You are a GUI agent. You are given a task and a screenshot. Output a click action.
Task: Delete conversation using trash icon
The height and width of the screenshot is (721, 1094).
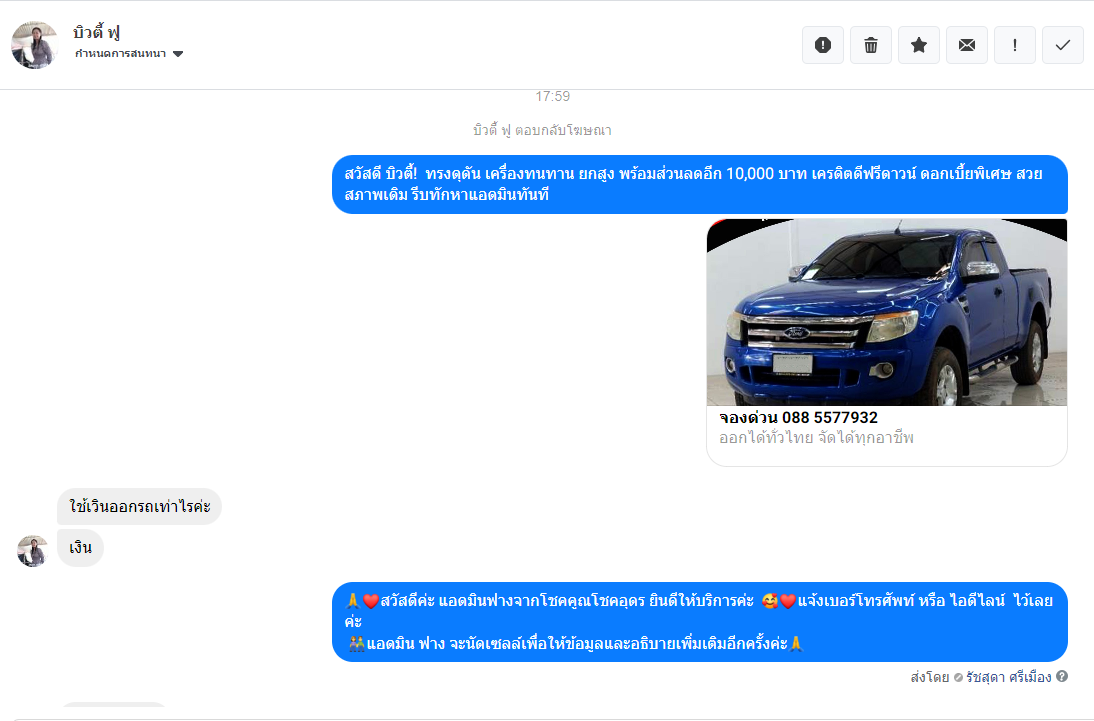[871, 45]
